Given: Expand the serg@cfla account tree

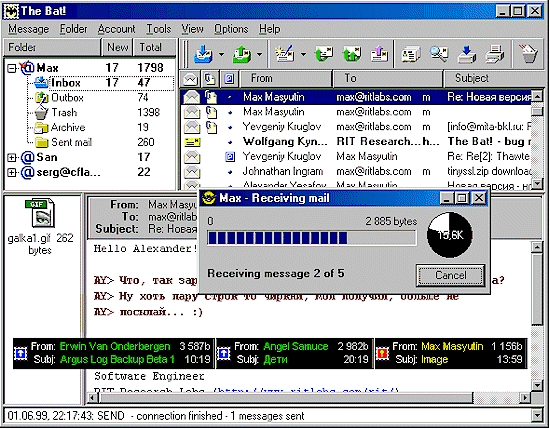Looking at the screenshot, I should [x=12, y=172].
